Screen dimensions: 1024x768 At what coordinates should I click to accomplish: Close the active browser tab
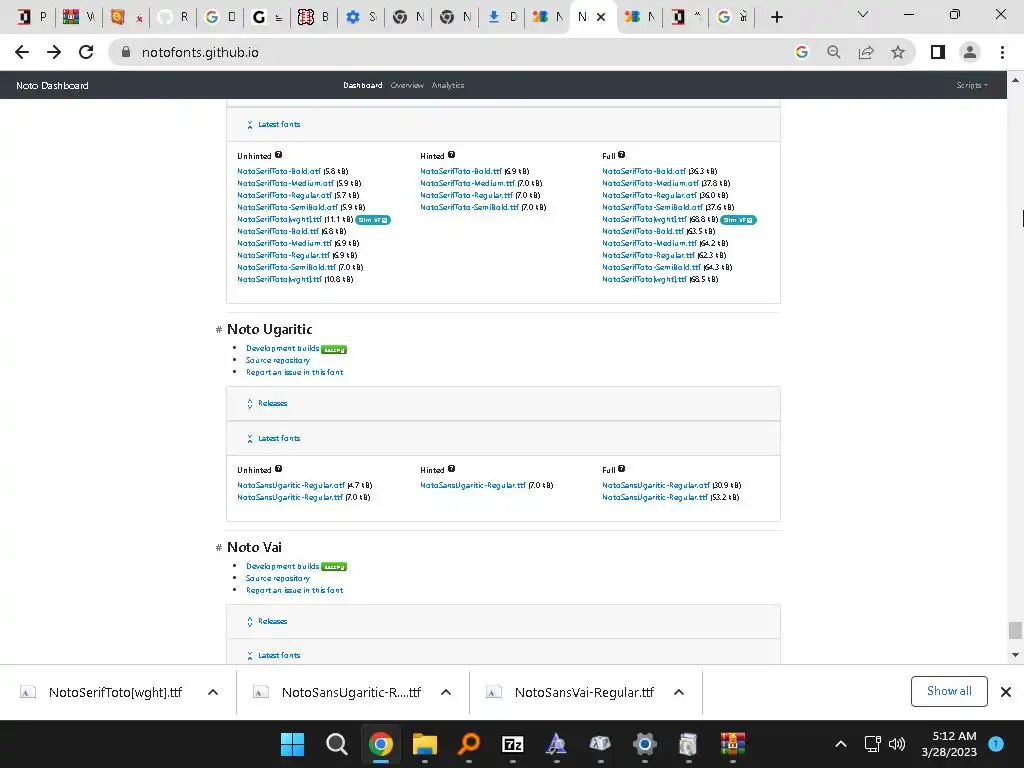click(x=601, y=17)
